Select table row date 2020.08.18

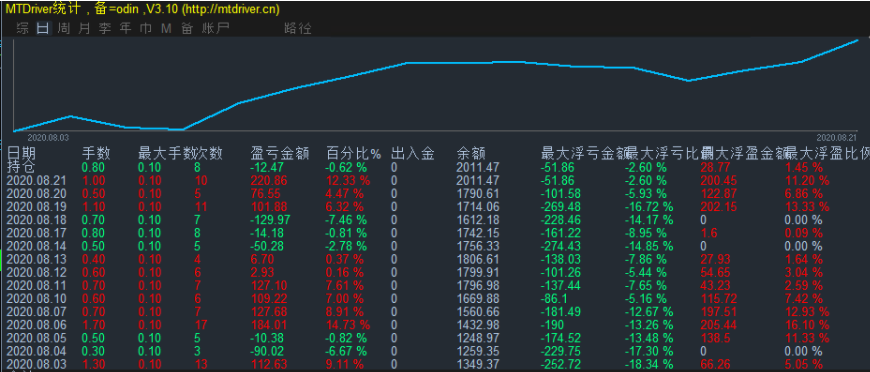36,220
